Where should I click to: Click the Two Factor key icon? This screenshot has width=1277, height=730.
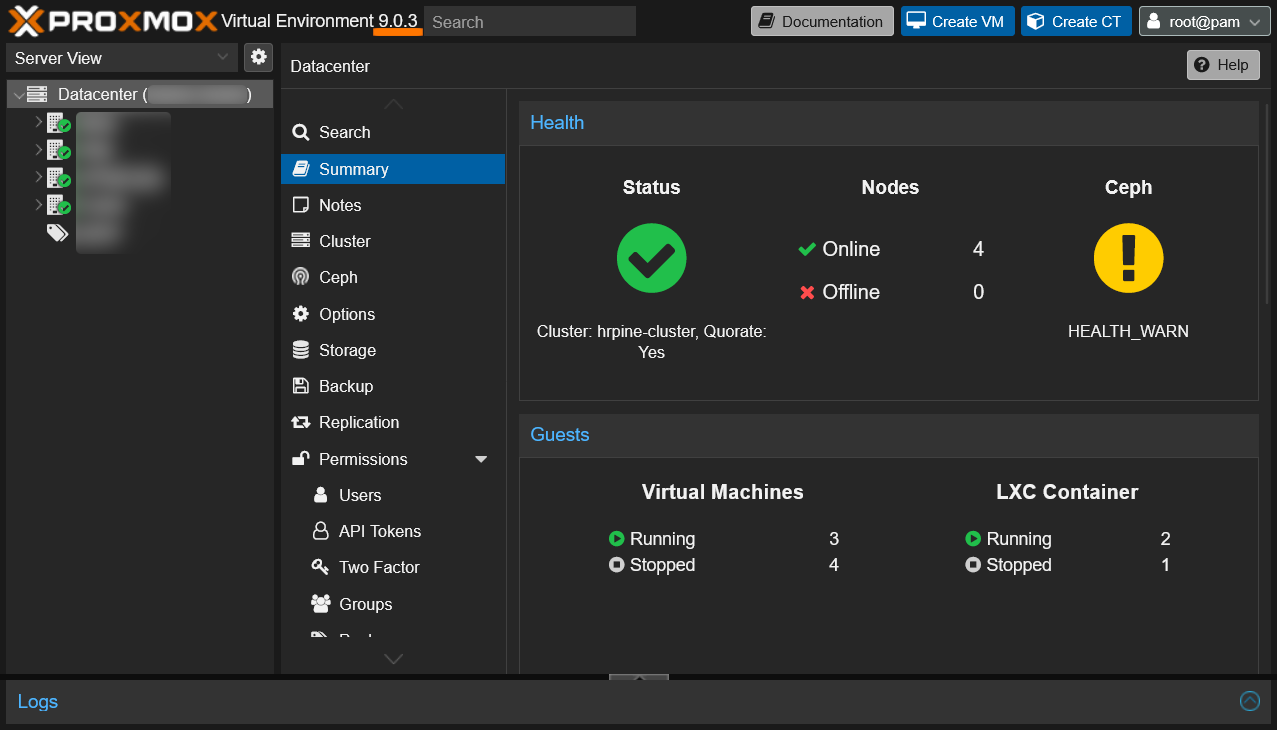pyautogui.click(x=320, y=567)
